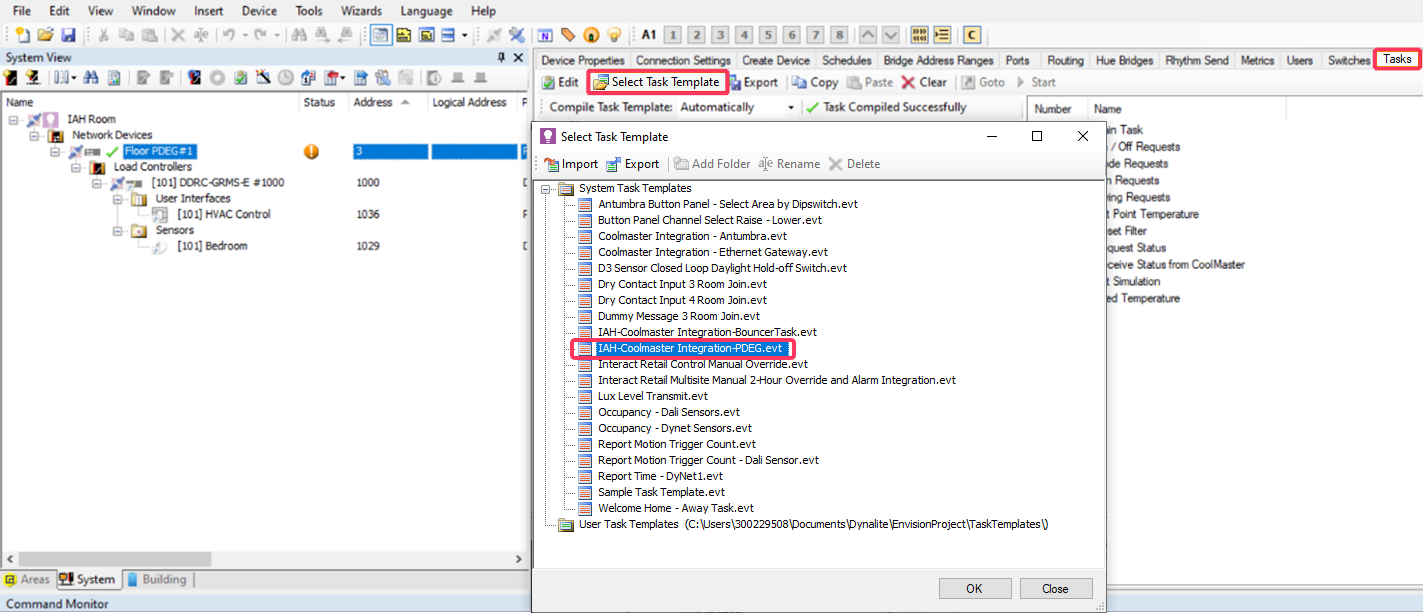This screenshot has width=1423, height=613.
Task: Import a task template file
Action: 571,163
